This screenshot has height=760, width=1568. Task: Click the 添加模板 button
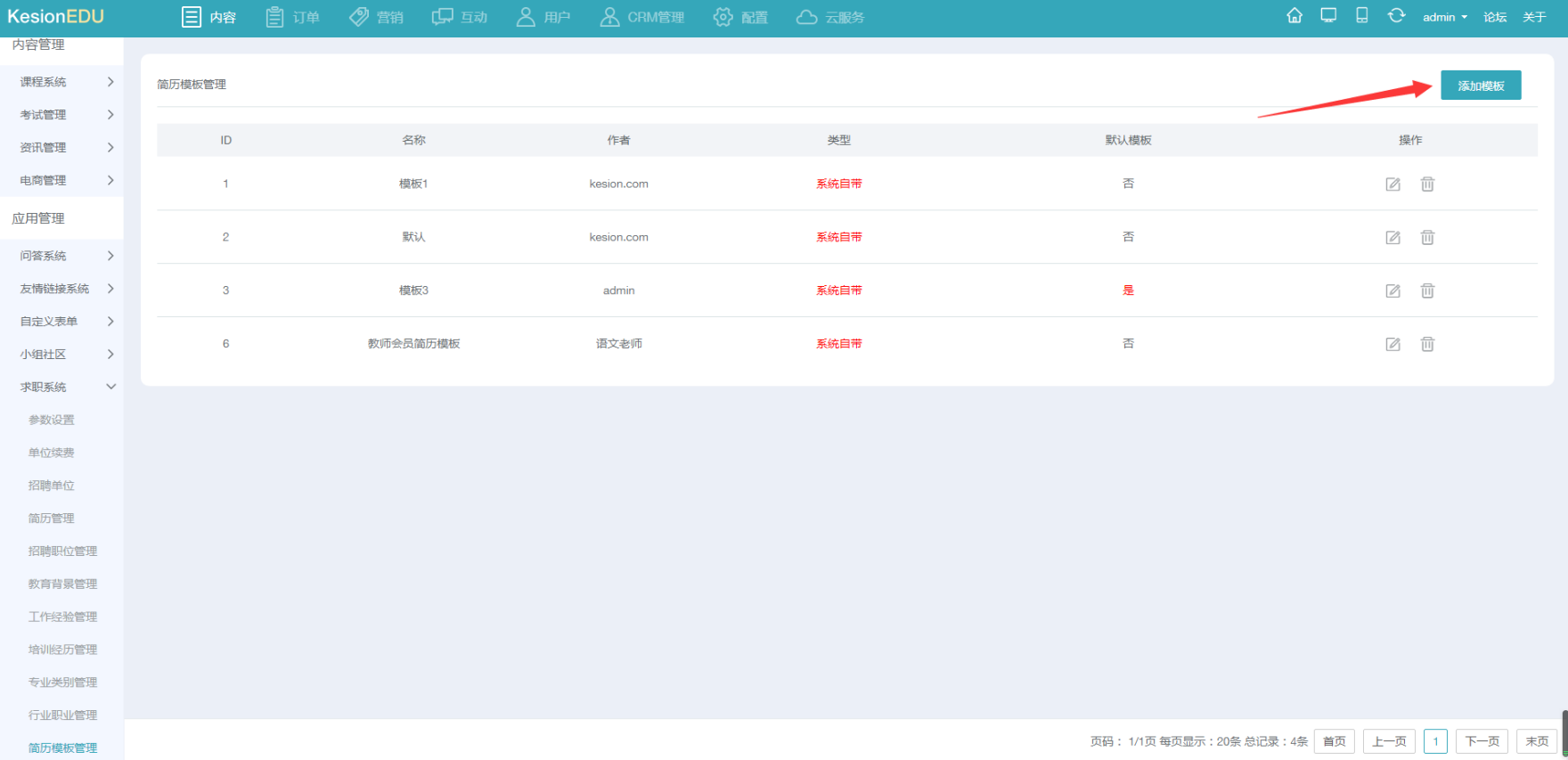point(1481,86)
